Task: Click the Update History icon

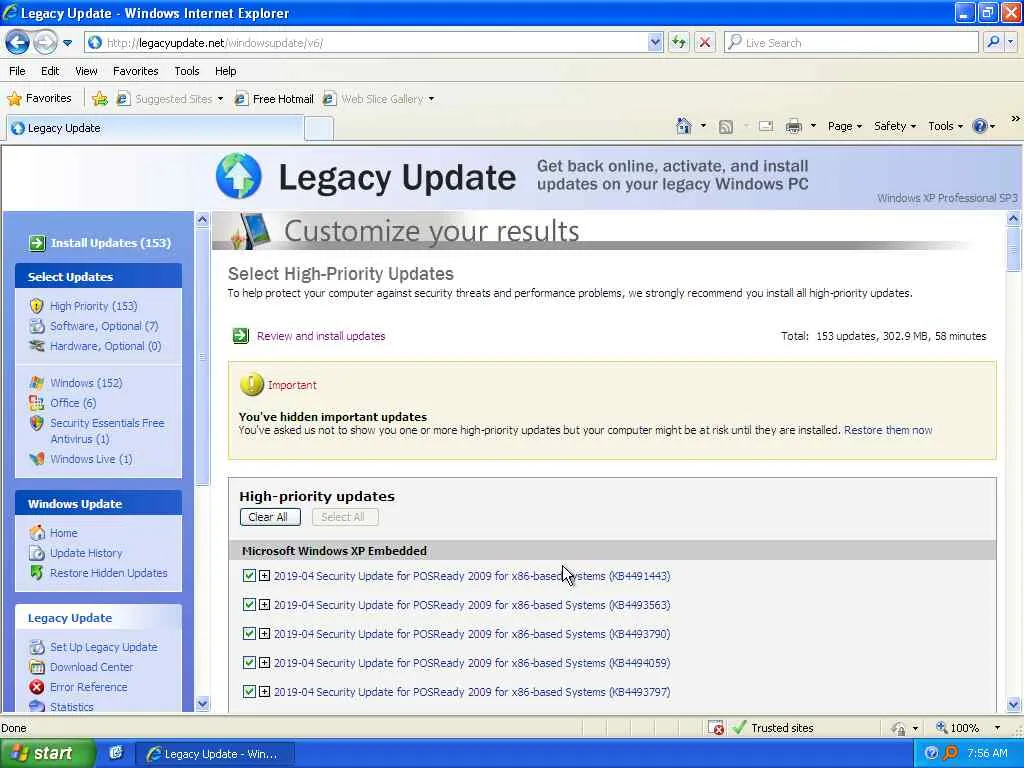Action: 37,552
